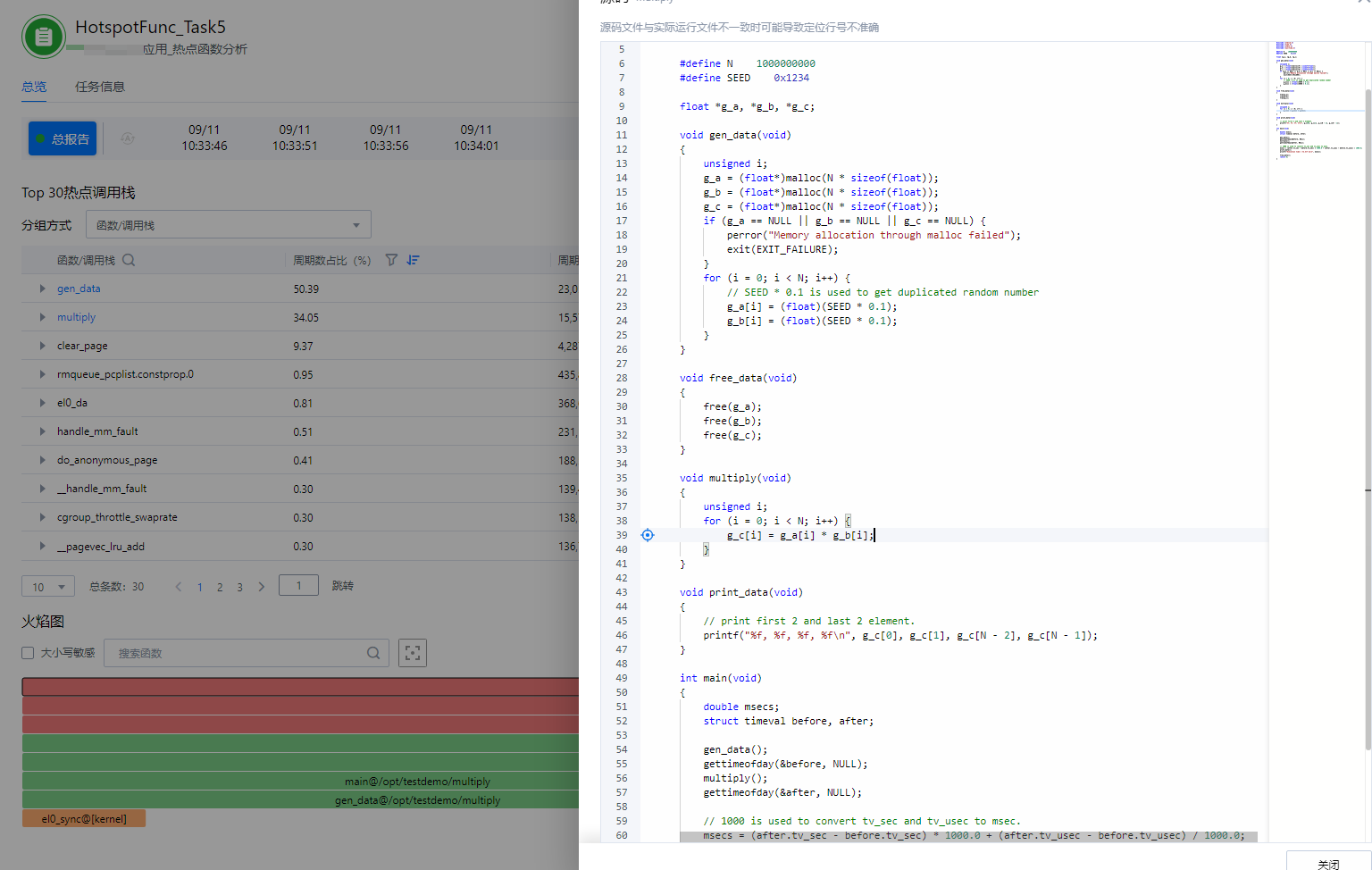Click the fullscreen icon beside the flame graph search
1372x870 pixels.
413,653
